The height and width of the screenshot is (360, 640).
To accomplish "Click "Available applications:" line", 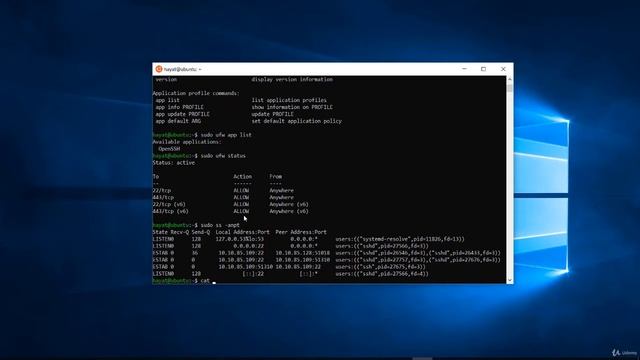I will [x=187, y=142].
